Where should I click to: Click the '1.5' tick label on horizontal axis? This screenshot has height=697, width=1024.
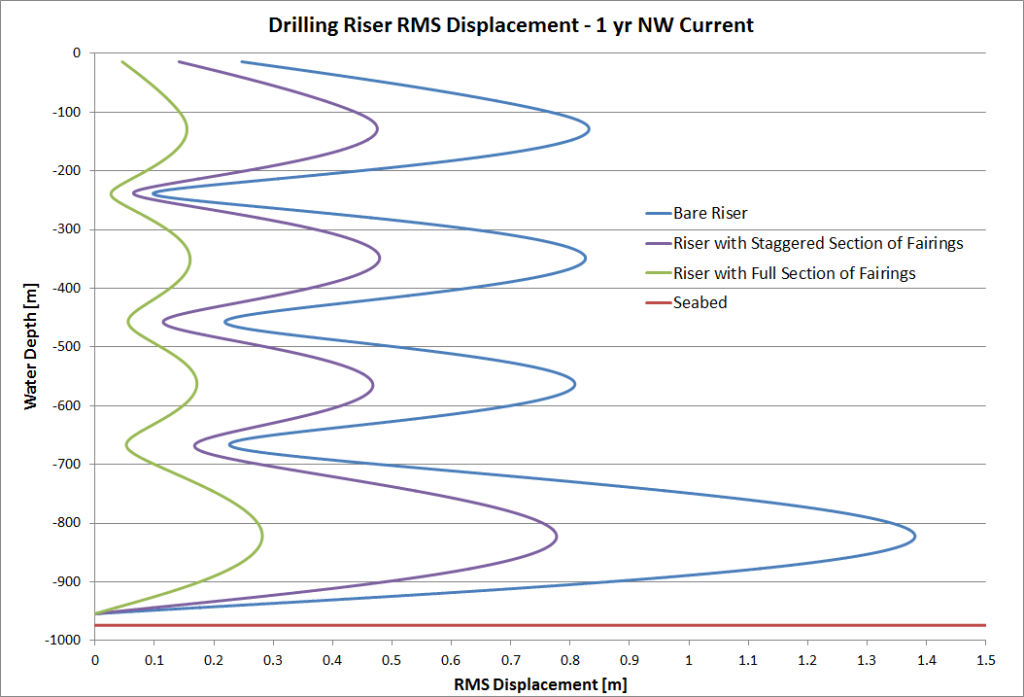pyautogui.click(x=986, y=659)
